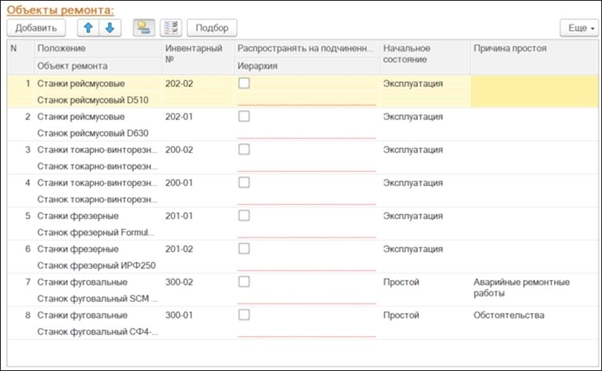602x371 pixels.
Task: Click the Распространять на подчиненн... header
Action: (x=307, y=48)
